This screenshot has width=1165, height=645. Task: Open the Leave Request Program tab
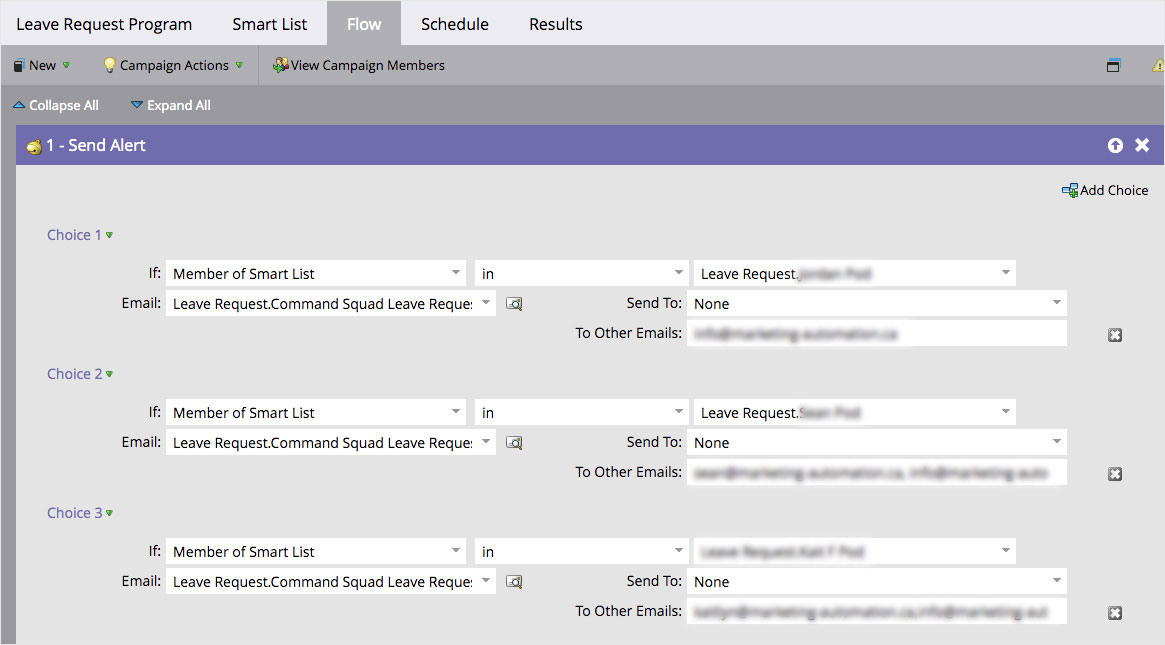coord(104,24)
